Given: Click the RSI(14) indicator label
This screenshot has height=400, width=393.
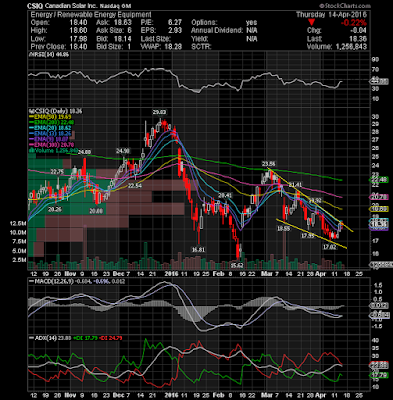Looking at the screenshot, I should coord(49,55).
